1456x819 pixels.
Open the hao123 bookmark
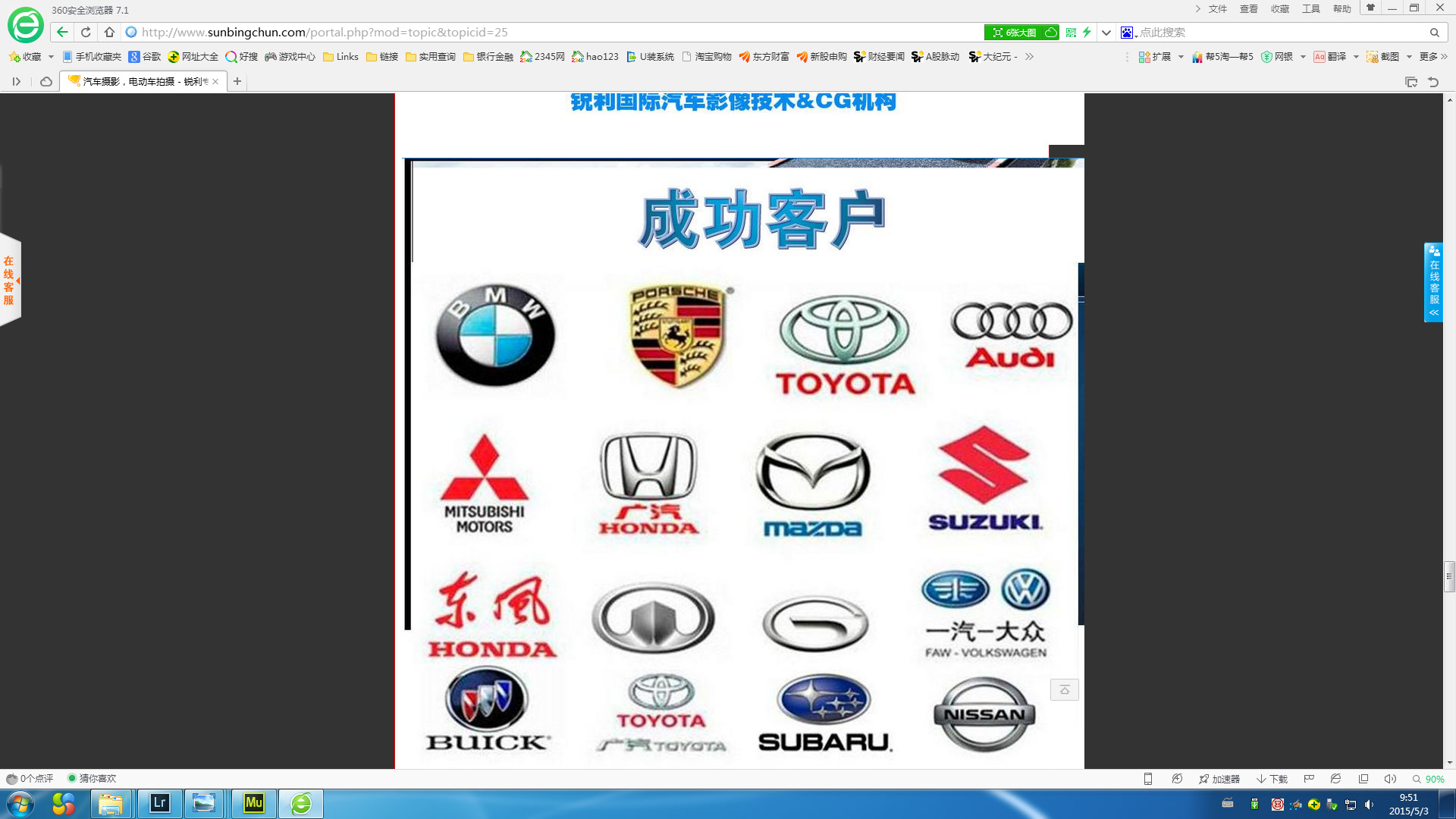pyautogui.click(x=595, y=57)
